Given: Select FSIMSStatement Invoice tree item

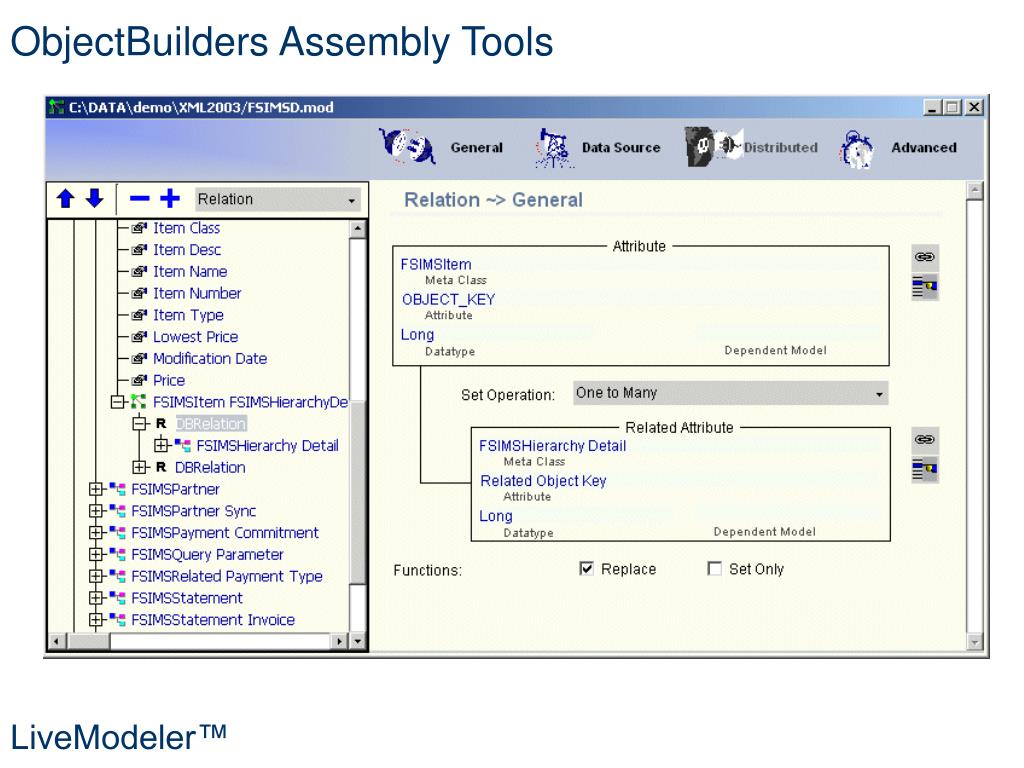Looking at the screenshot, I should coord(213,620).
